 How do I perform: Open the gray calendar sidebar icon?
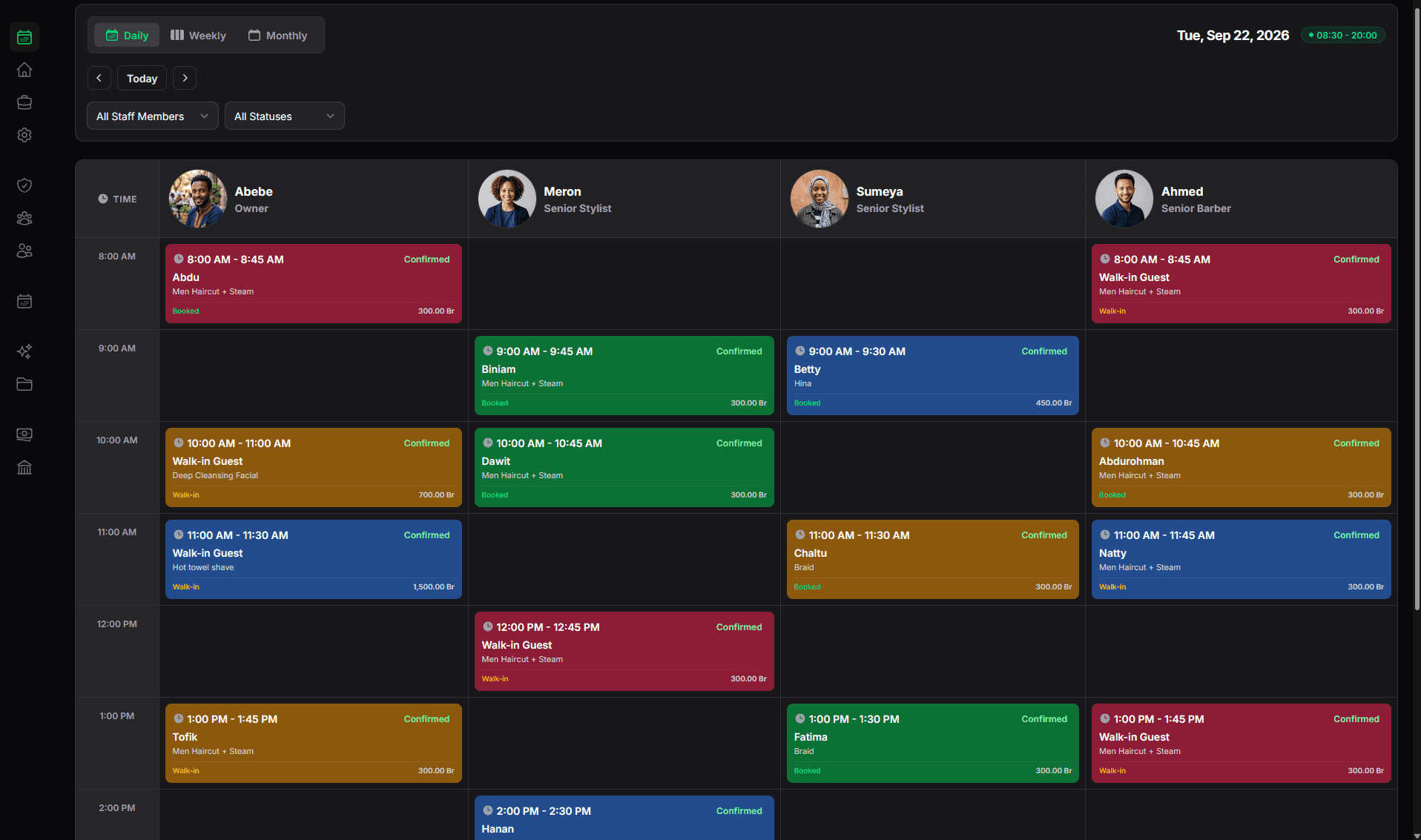pyautogui.click(x=24, y=301)
